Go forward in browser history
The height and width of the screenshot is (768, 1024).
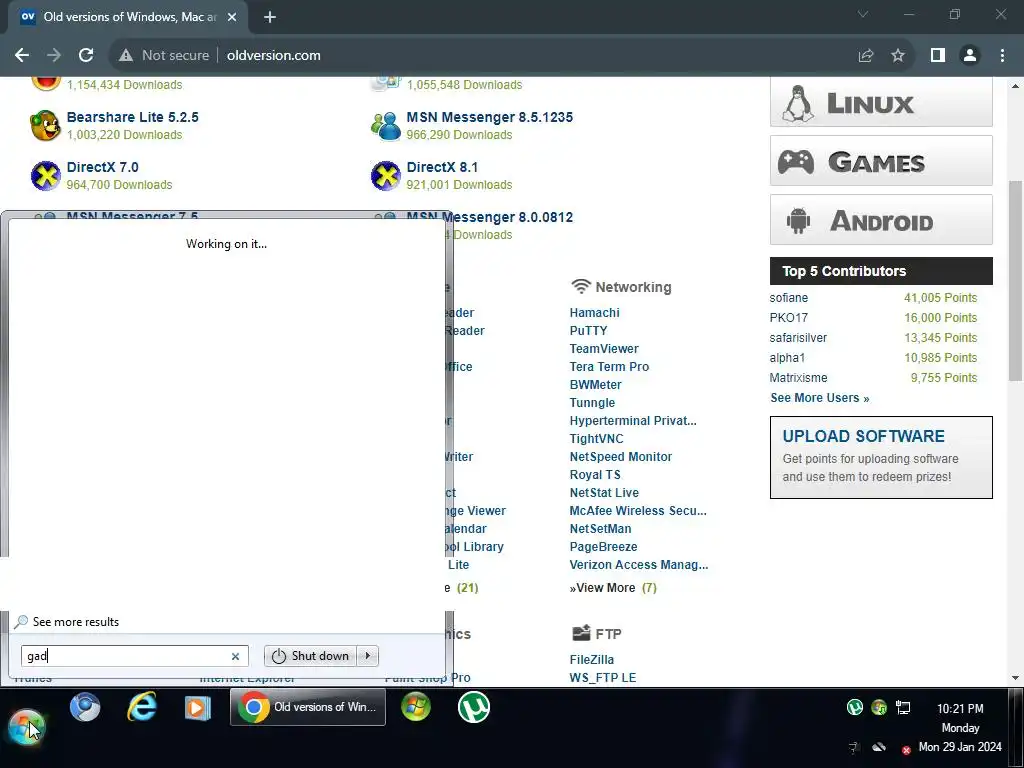pos(54,56)
